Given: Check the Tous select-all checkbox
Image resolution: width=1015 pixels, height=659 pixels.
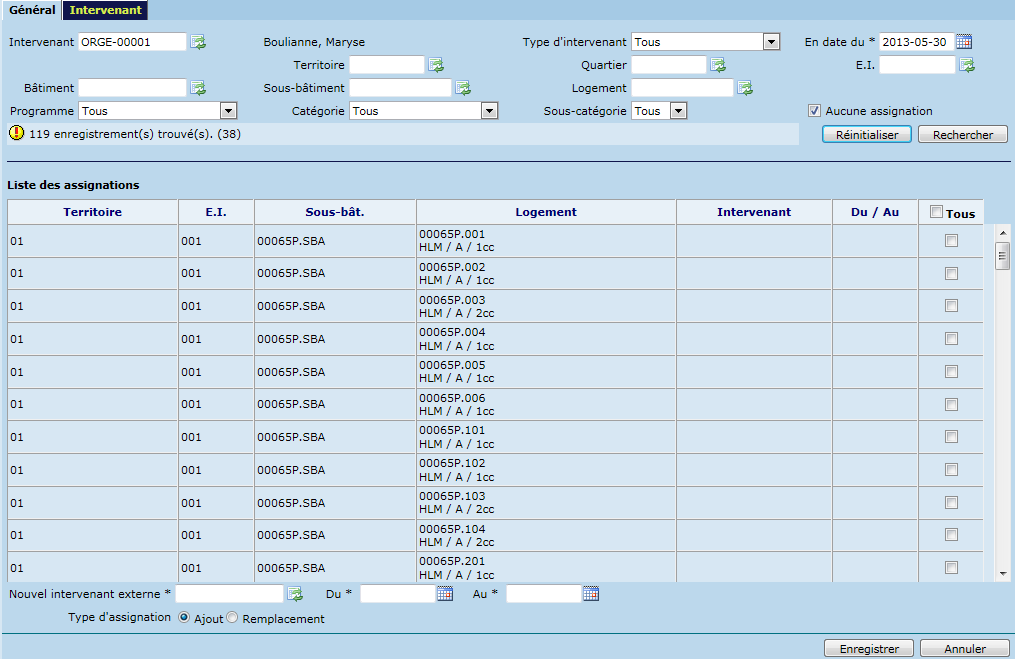Looking at the screenshot, I should (x=936, y=212).
